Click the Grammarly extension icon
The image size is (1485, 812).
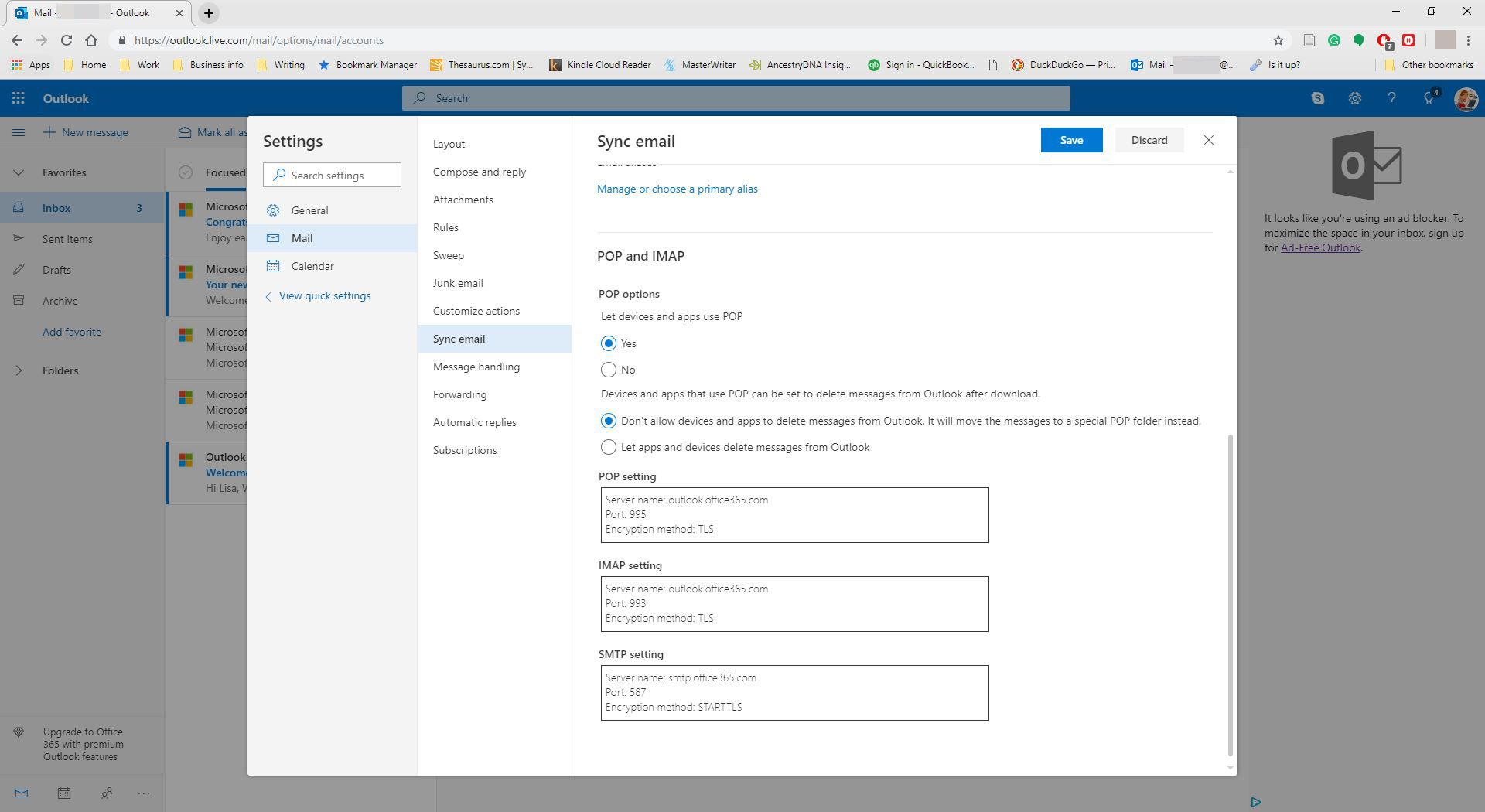[x=1334, y=40]
